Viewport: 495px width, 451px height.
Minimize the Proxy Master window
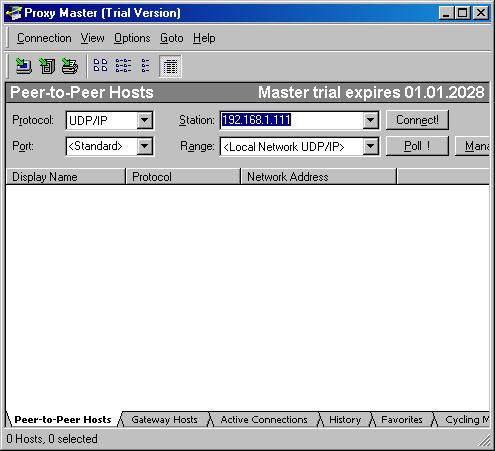point(446,13)
